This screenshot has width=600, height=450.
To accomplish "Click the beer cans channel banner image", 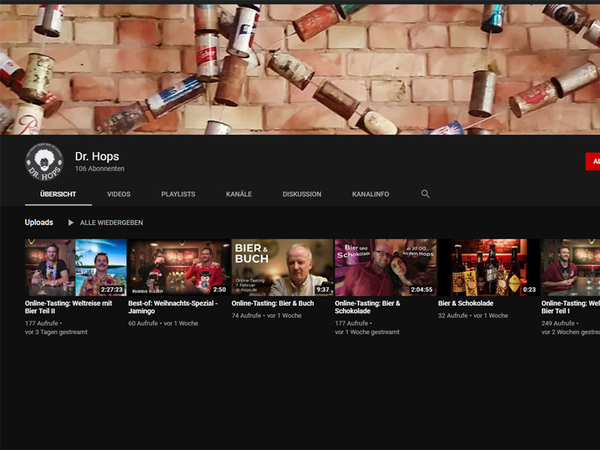I will click(x=300, y=69).
